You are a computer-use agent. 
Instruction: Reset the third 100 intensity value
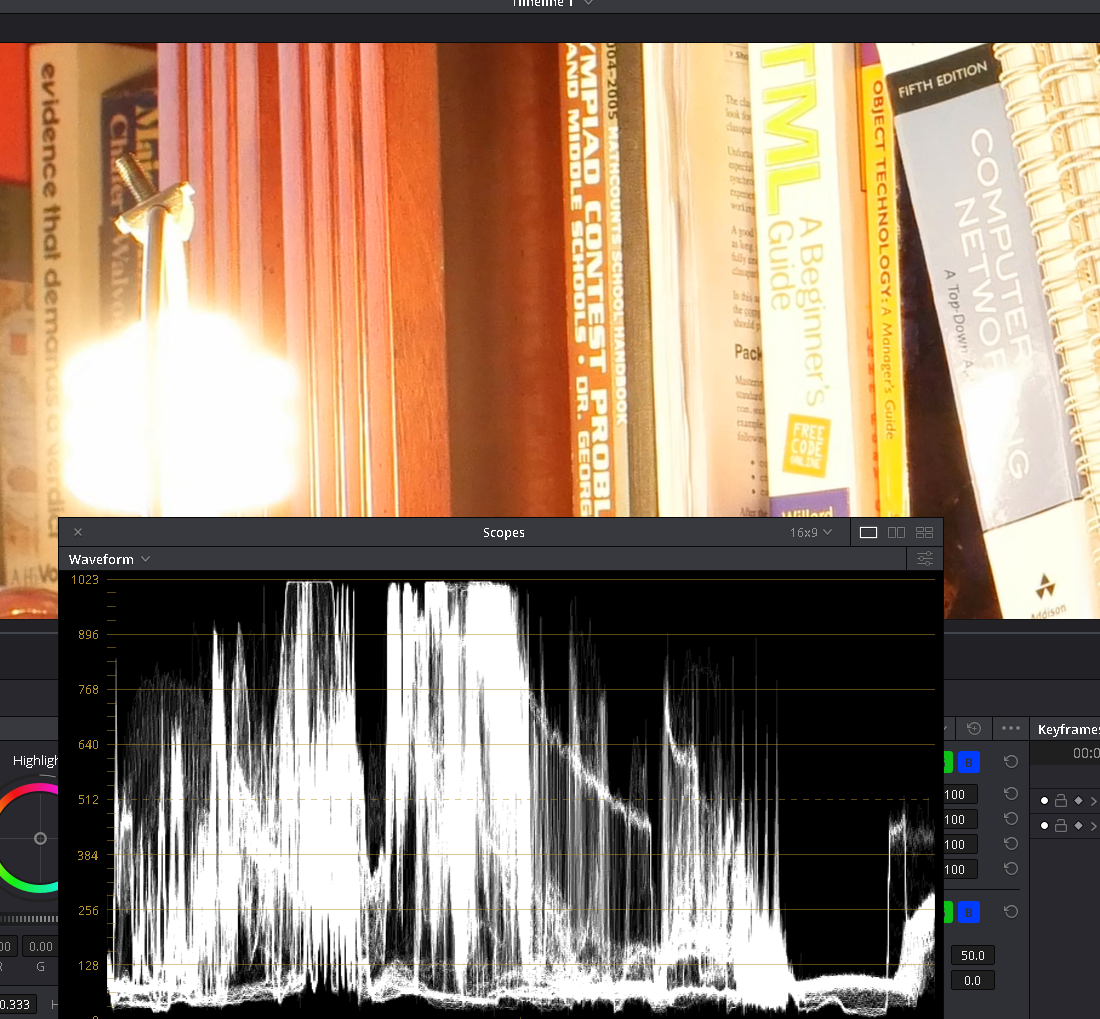click(x=1011, y=843)
